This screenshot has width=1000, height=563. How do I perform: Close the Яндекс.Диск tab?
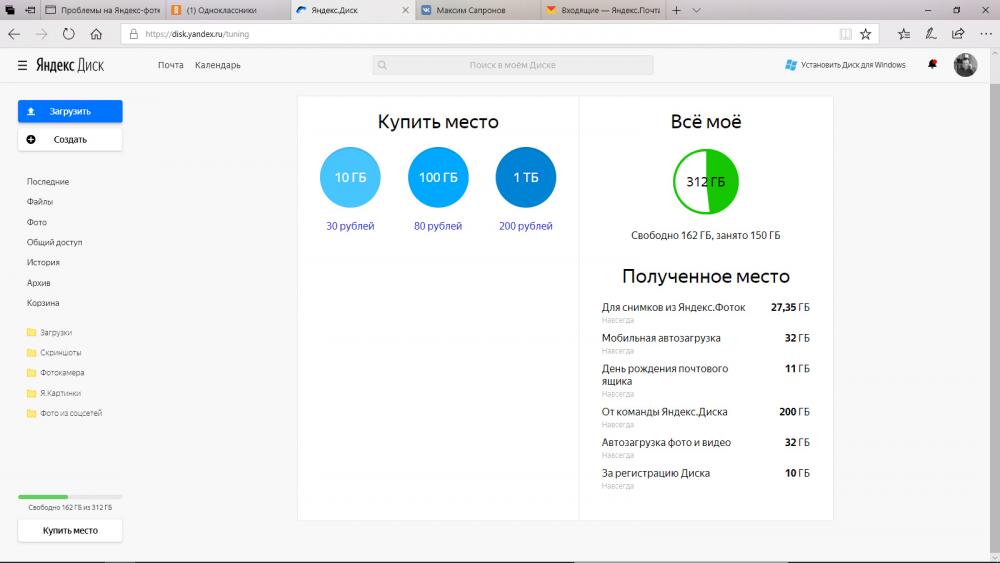pyautogui.click(x=405, y=10)
